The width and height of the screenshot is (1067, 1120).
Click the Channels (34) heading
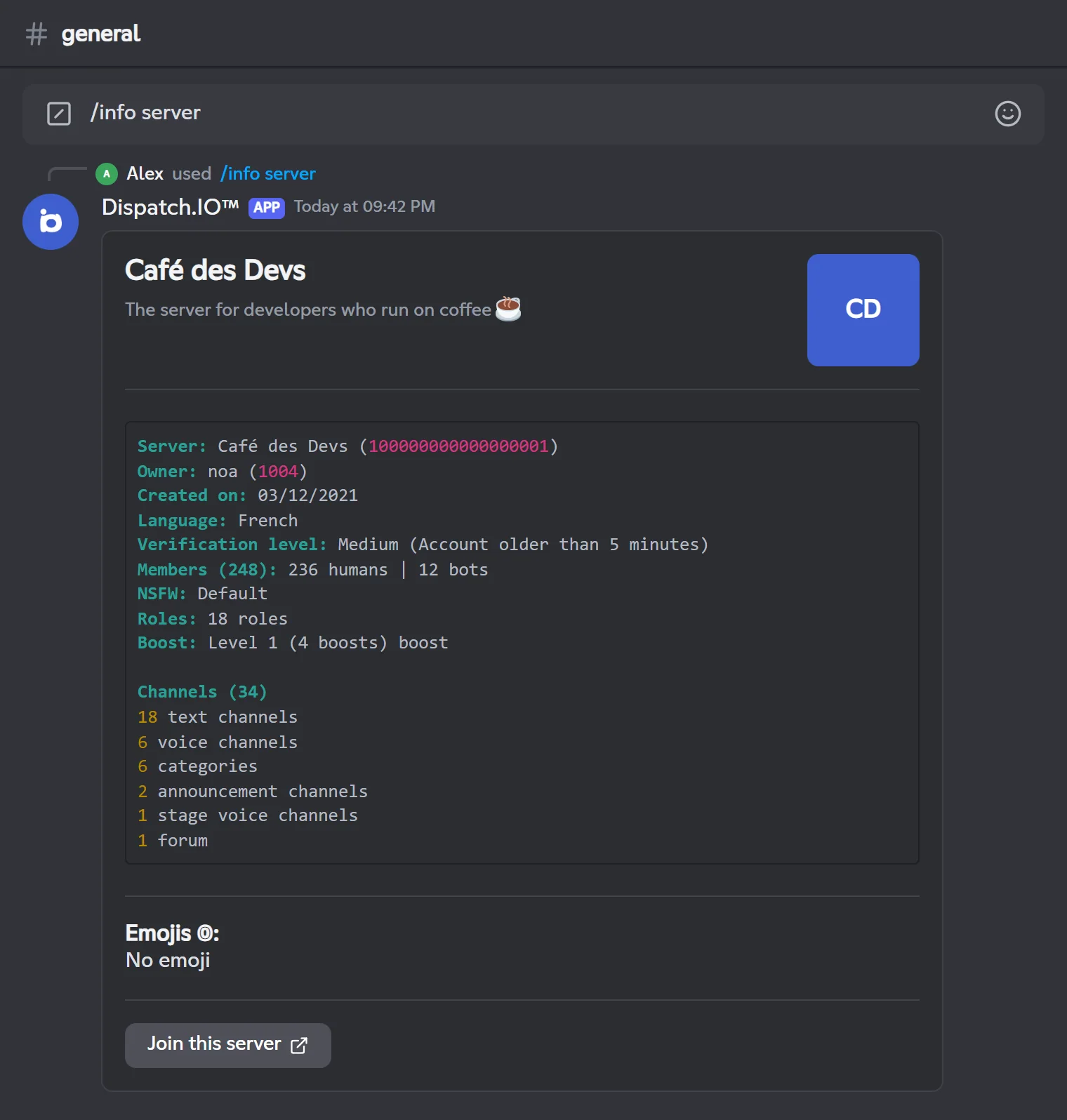(x=202, y=692)
